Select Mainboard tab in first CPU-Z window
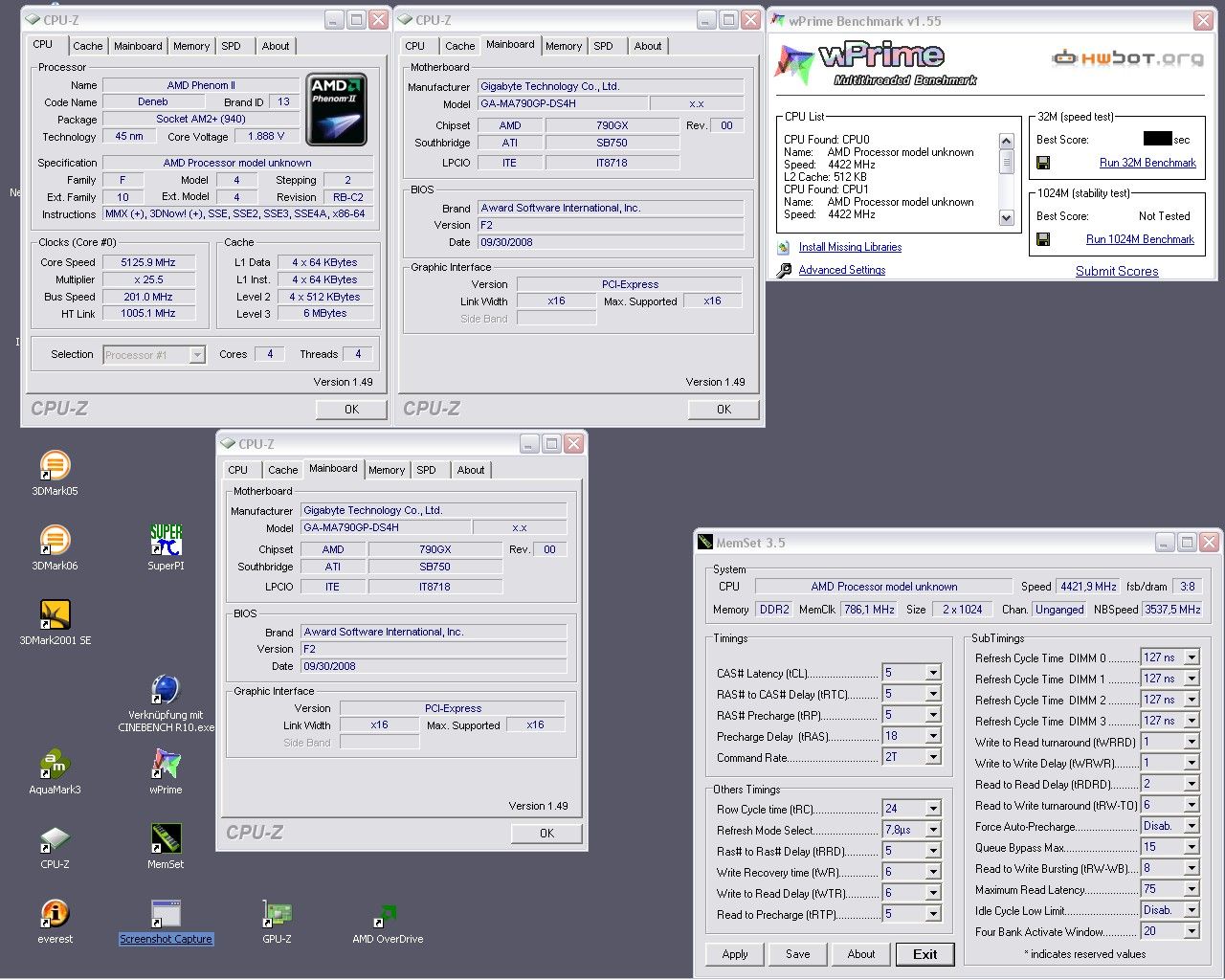1225x980 pixels. click(x=138, y=46)
